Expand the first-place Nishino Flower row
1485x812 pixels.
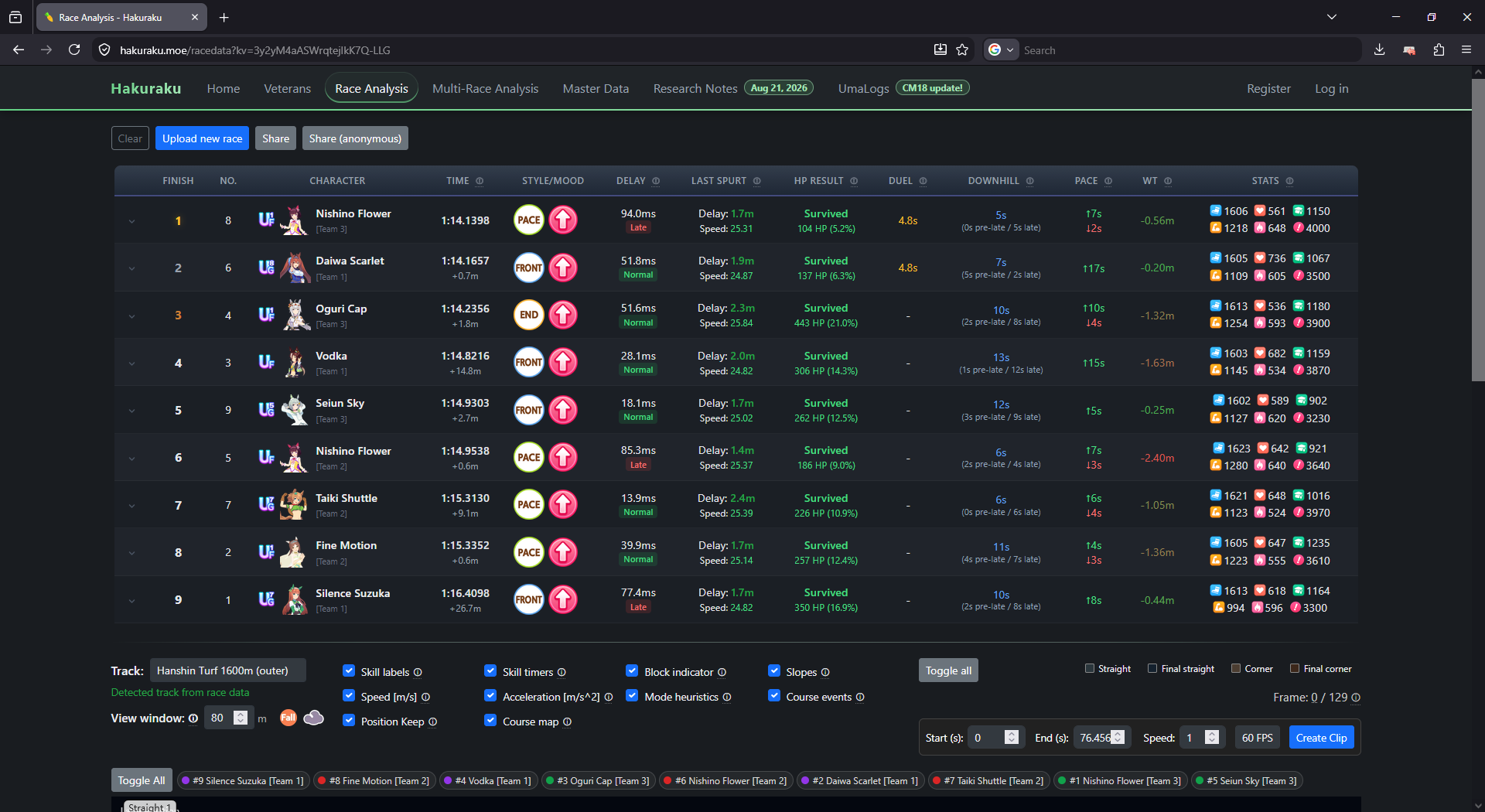click(x=131, y=221)
